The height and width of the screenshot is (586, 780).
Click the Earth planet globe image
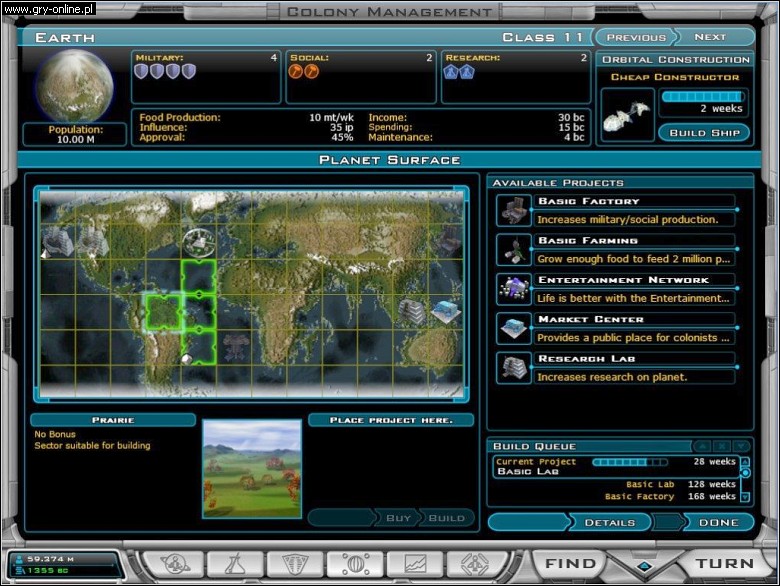[x=74, y=86]
